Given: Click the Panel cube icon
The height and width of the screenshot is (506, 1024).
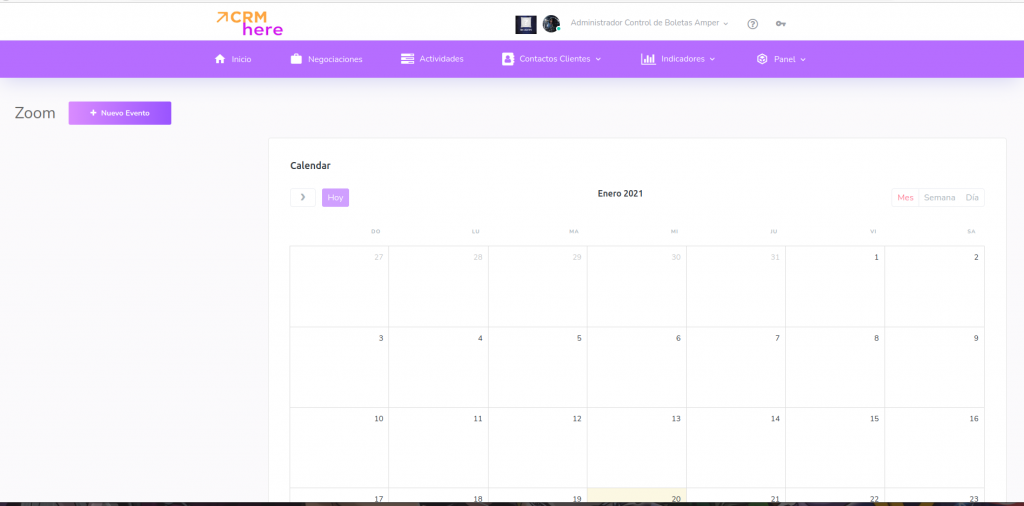Looking at the screenshot, I should 761,59.
